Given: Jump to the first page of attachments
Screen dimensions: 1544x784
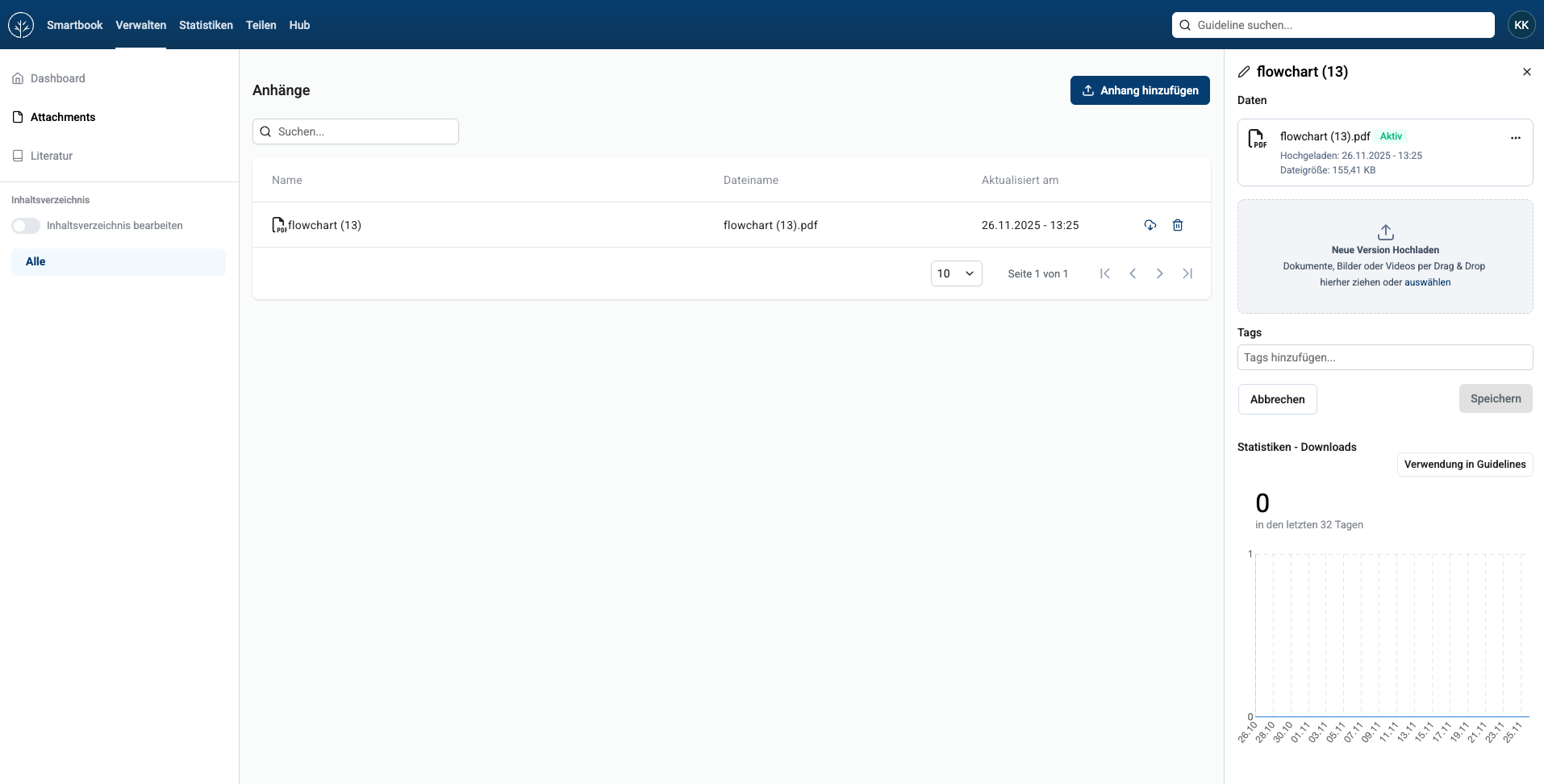Looking at the screenshot, I should [1105, 273].
